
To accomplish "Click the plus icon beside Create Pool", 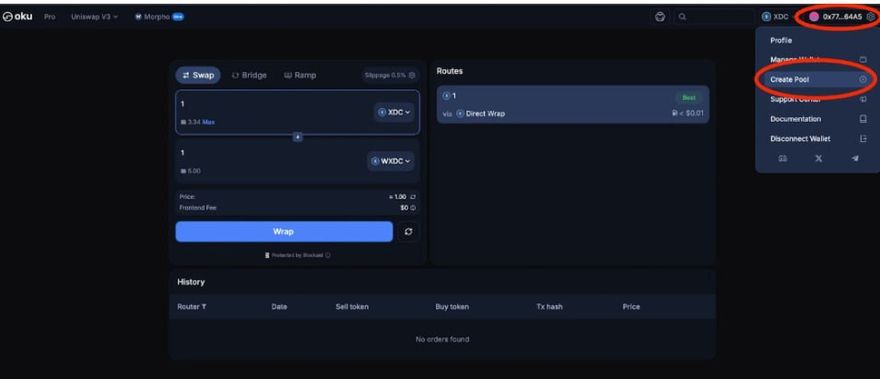I will (x=863, y=80).
